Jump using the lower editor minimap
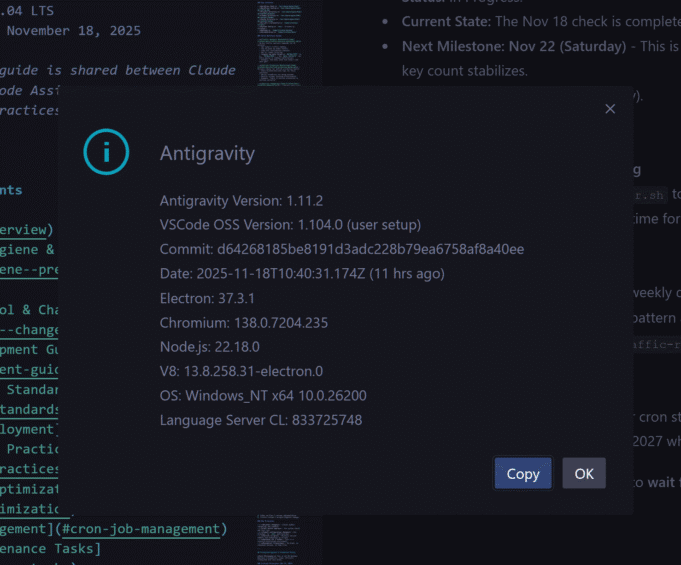681x565 pixels. point(279,540)
